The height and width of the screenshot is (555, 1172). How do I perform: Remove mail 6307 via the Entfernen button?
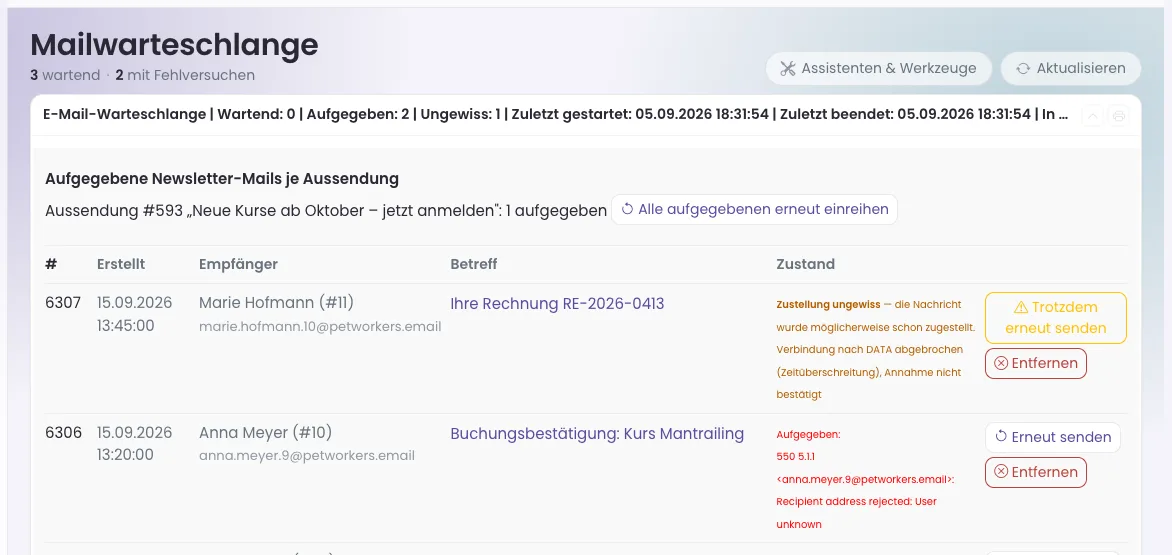[1035, 364]
